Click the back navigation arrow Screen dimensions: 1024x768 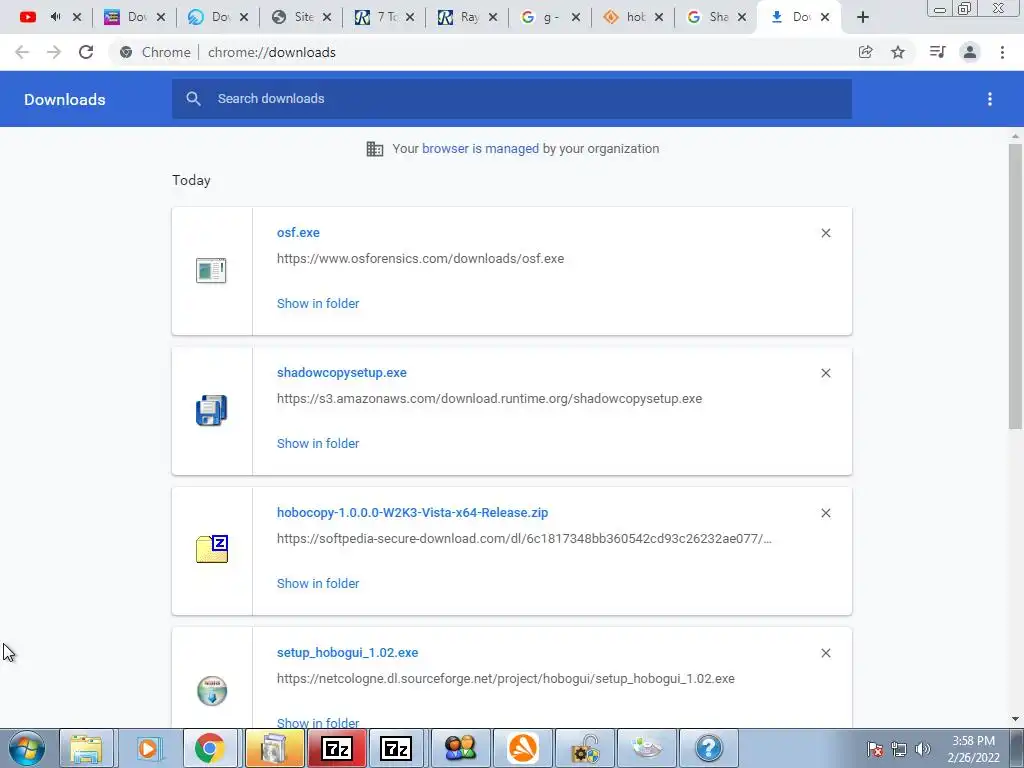22,52
